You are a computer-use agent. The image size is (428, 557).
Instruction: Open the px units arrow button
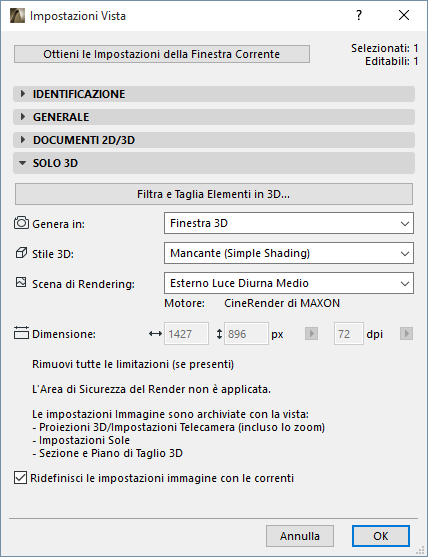pyautogui.click(x=311, y=334)
